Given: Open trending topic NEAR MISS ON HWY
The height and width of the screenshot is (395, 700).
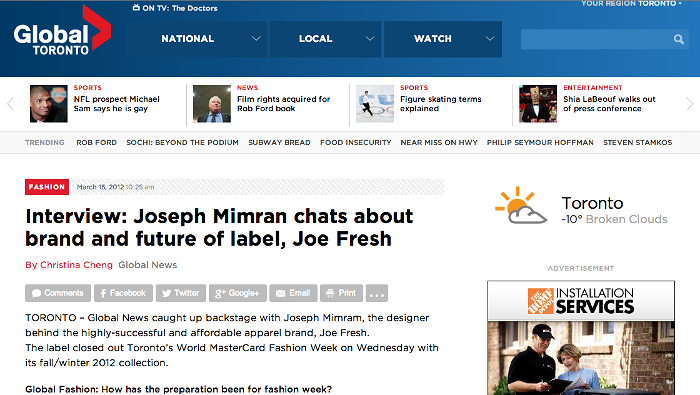Looking at the screenshot, I should [x=439, y=142].
